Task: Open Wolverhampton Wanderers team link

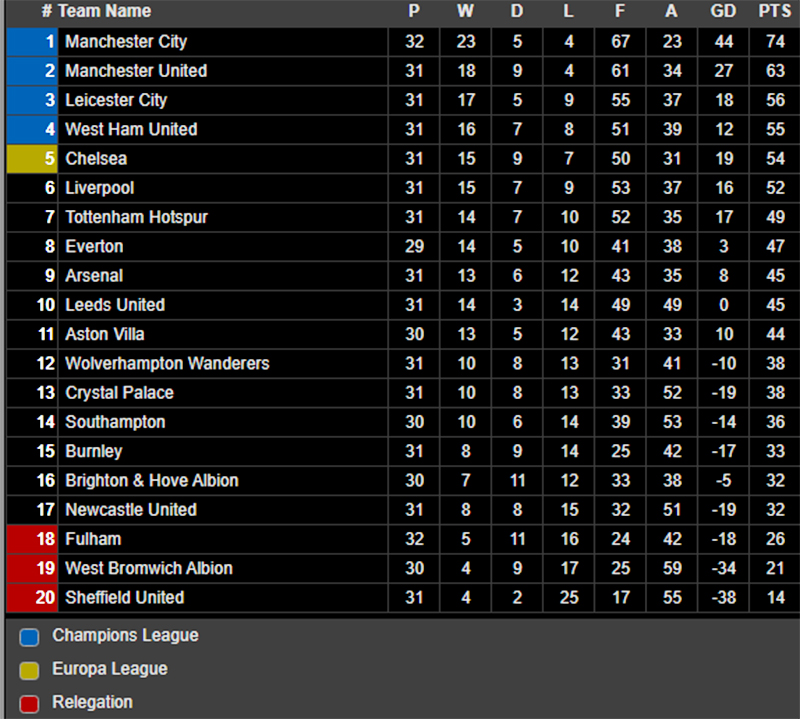Action: pyautogui.click(x=167, y=363)
